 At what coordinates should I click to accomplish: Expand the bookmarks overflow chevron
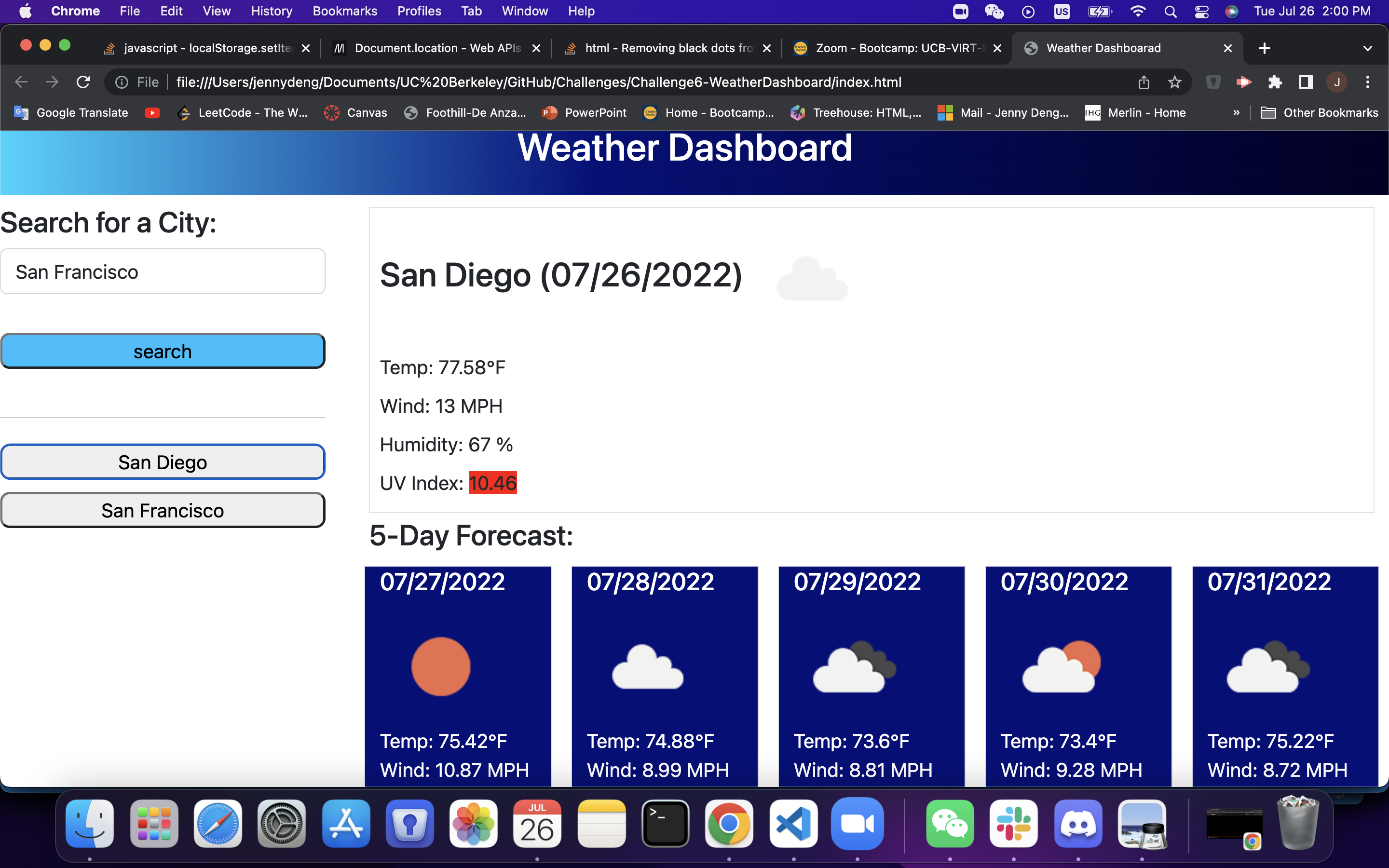click(x=1236, y=112)
